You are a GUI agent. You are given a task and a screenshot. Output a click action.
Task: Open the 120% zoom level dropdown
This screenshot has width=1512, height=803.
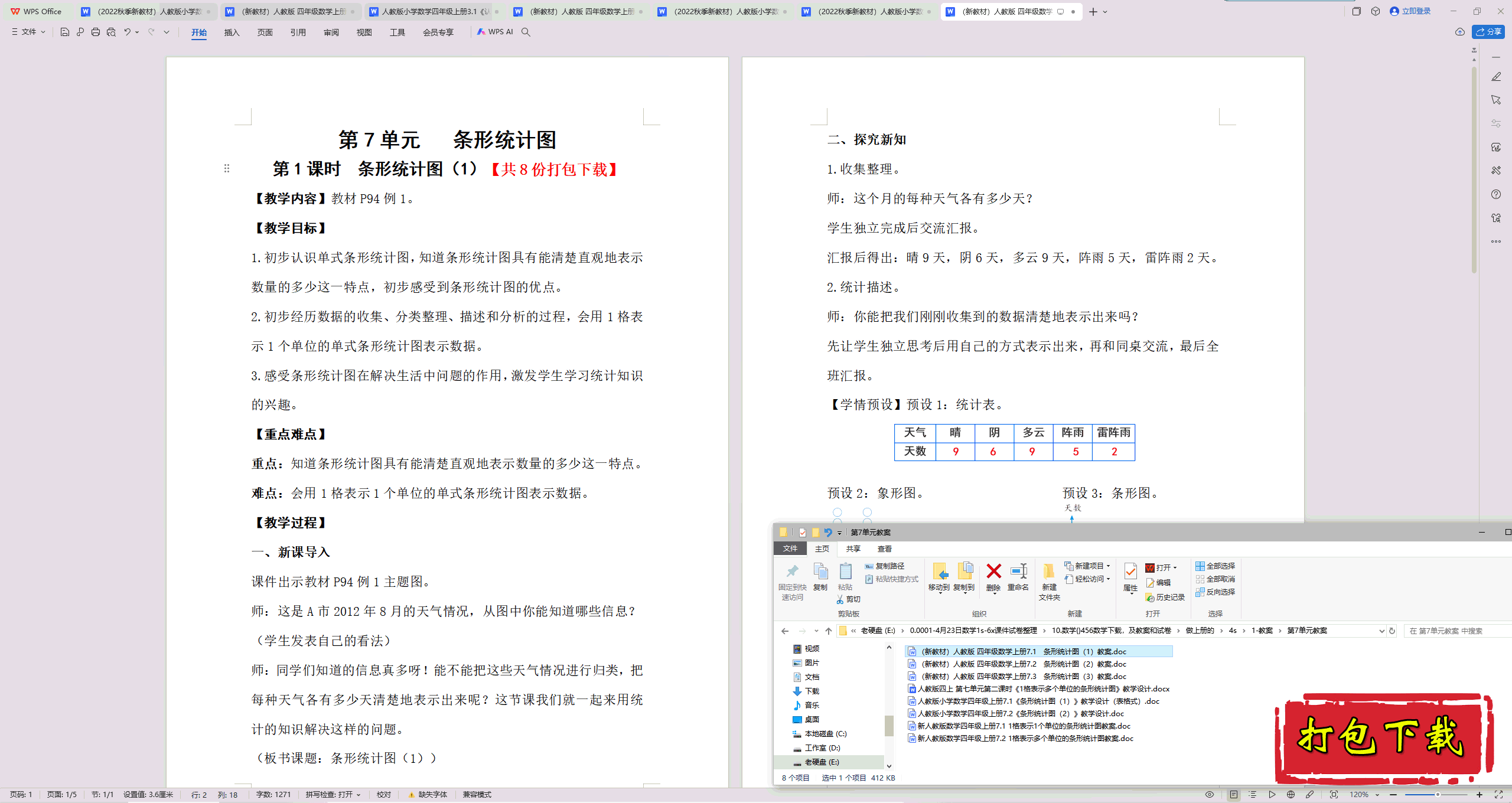tap(1364, 795)
